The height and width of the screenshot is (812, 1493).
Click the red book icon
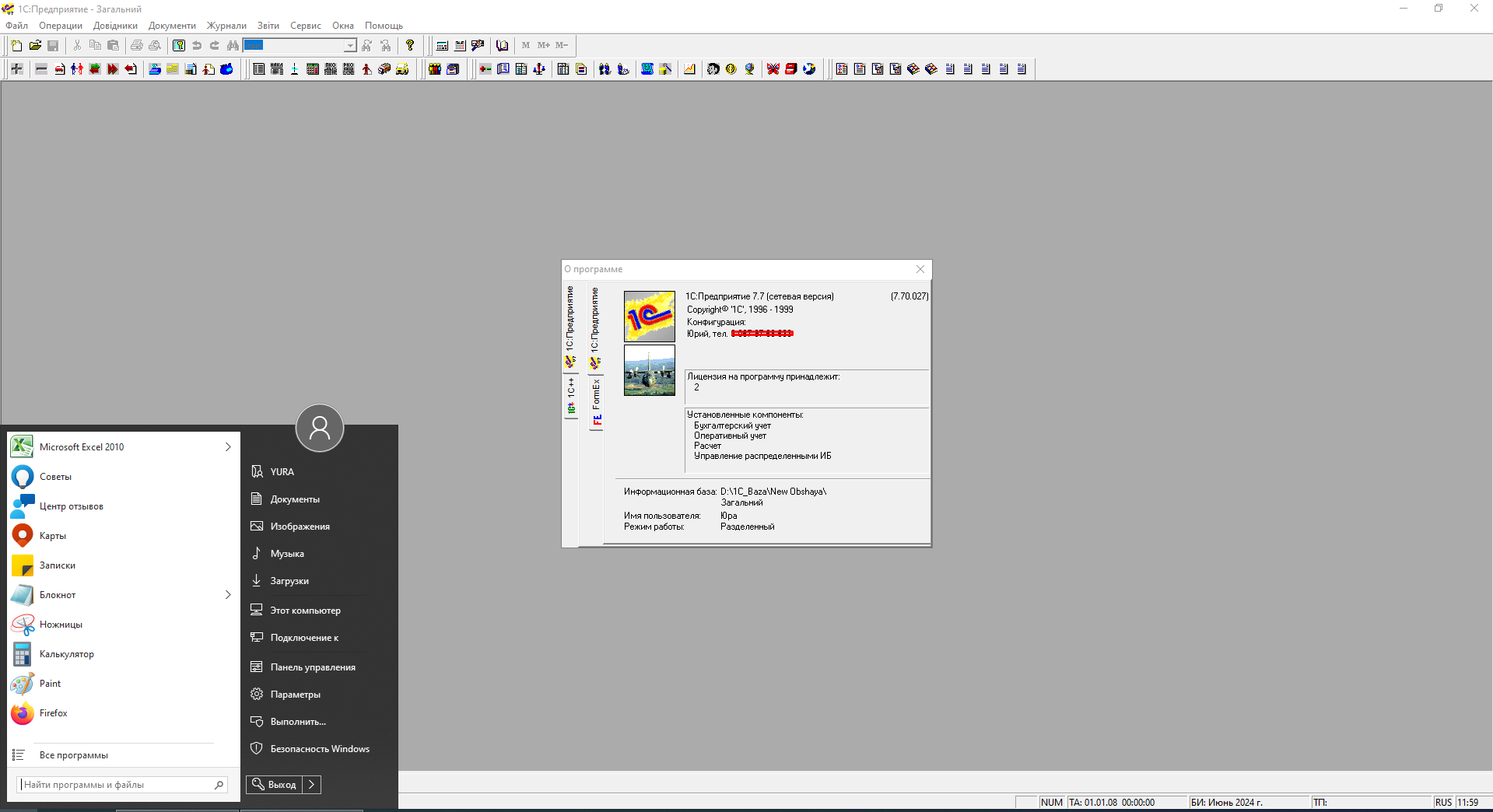(791, 69)
